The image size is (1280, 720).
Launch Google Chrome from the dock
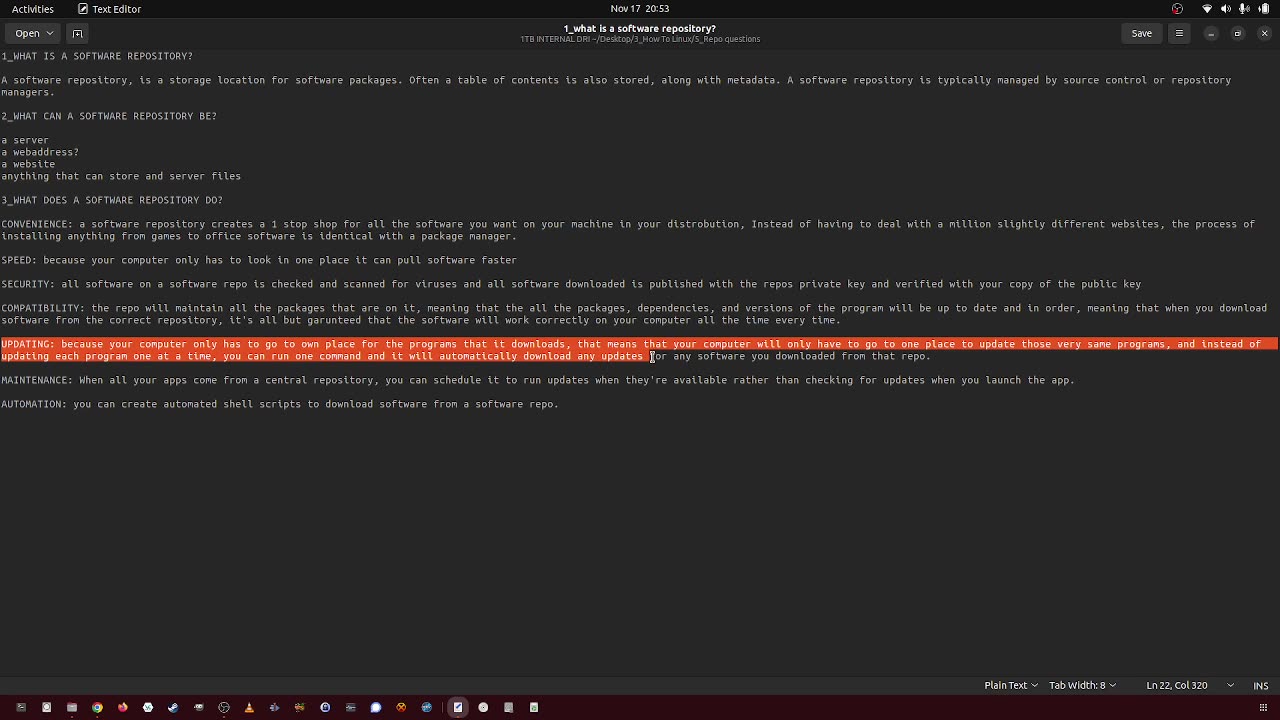97,707
